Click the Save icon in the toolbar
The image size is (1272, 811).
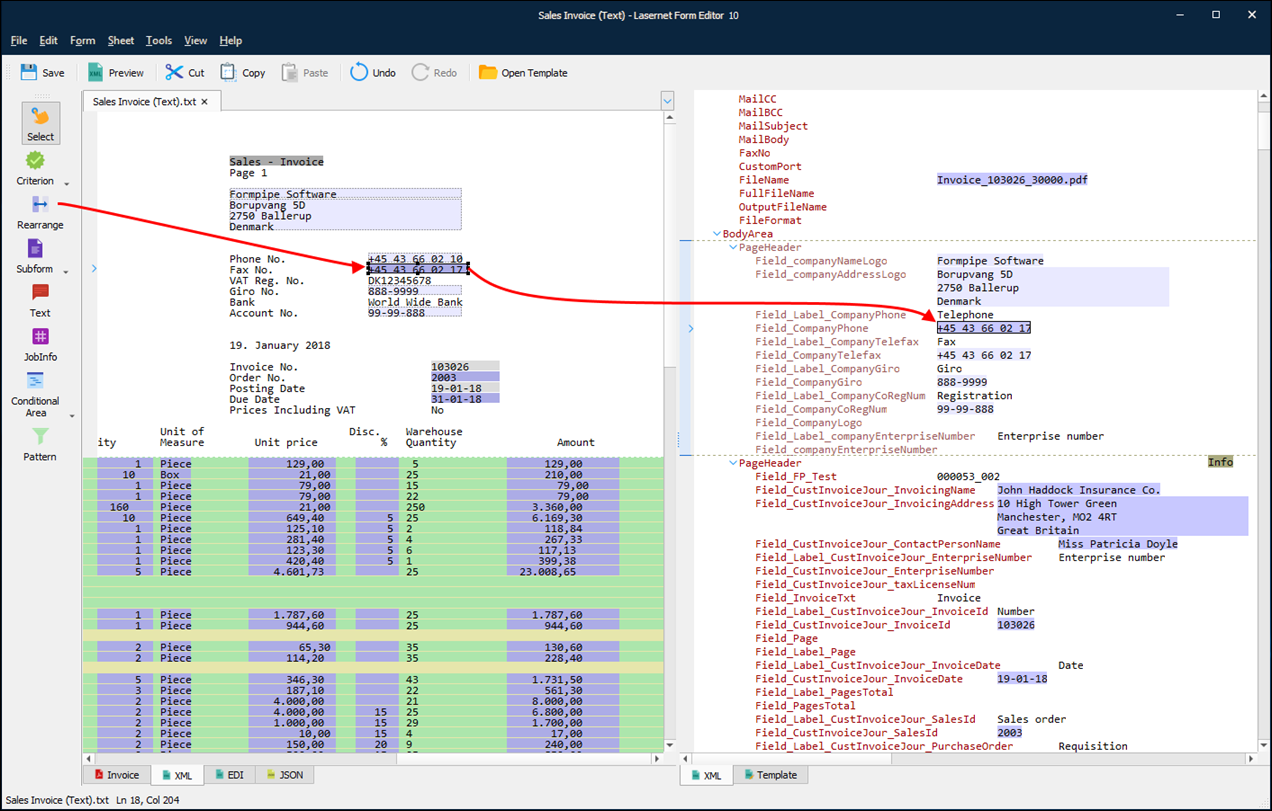(x=29, y=72)
